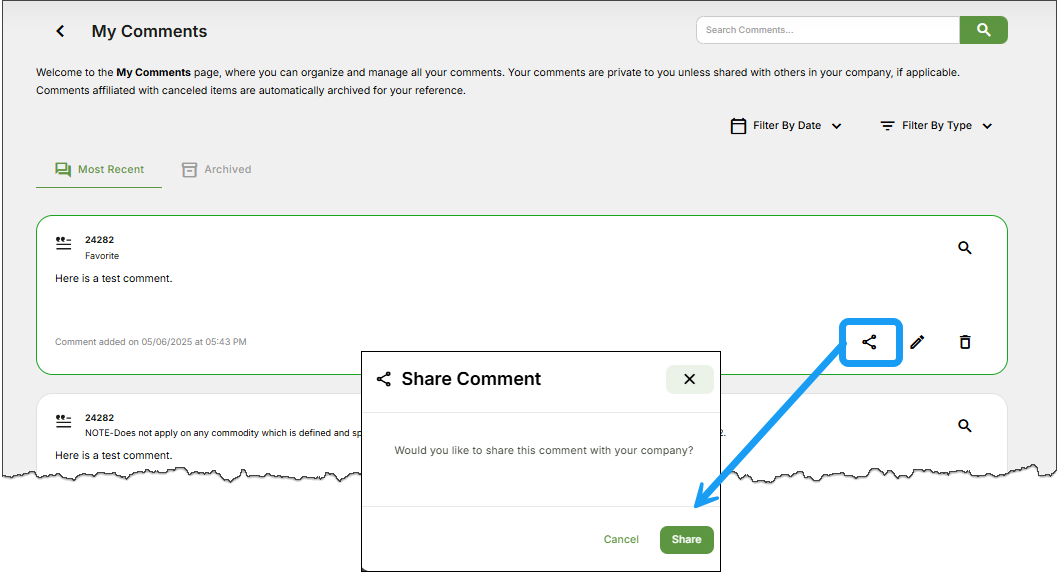1060x572 pixels.
Task: Select the 24282 title on the Favorite comment
Action: click(x=100, y=240)
